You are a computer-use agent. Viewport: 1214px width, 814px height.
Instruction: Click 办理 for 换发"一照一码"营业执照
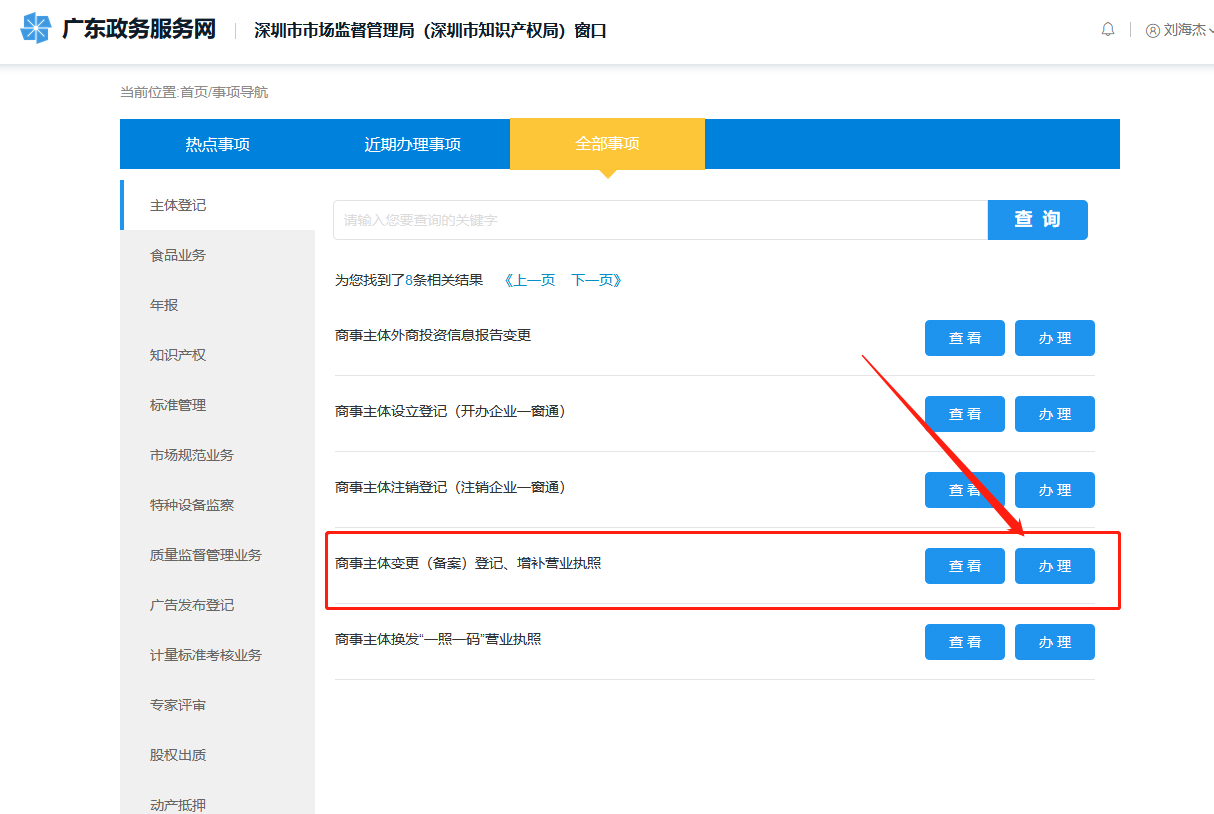tap(1054, 642)
